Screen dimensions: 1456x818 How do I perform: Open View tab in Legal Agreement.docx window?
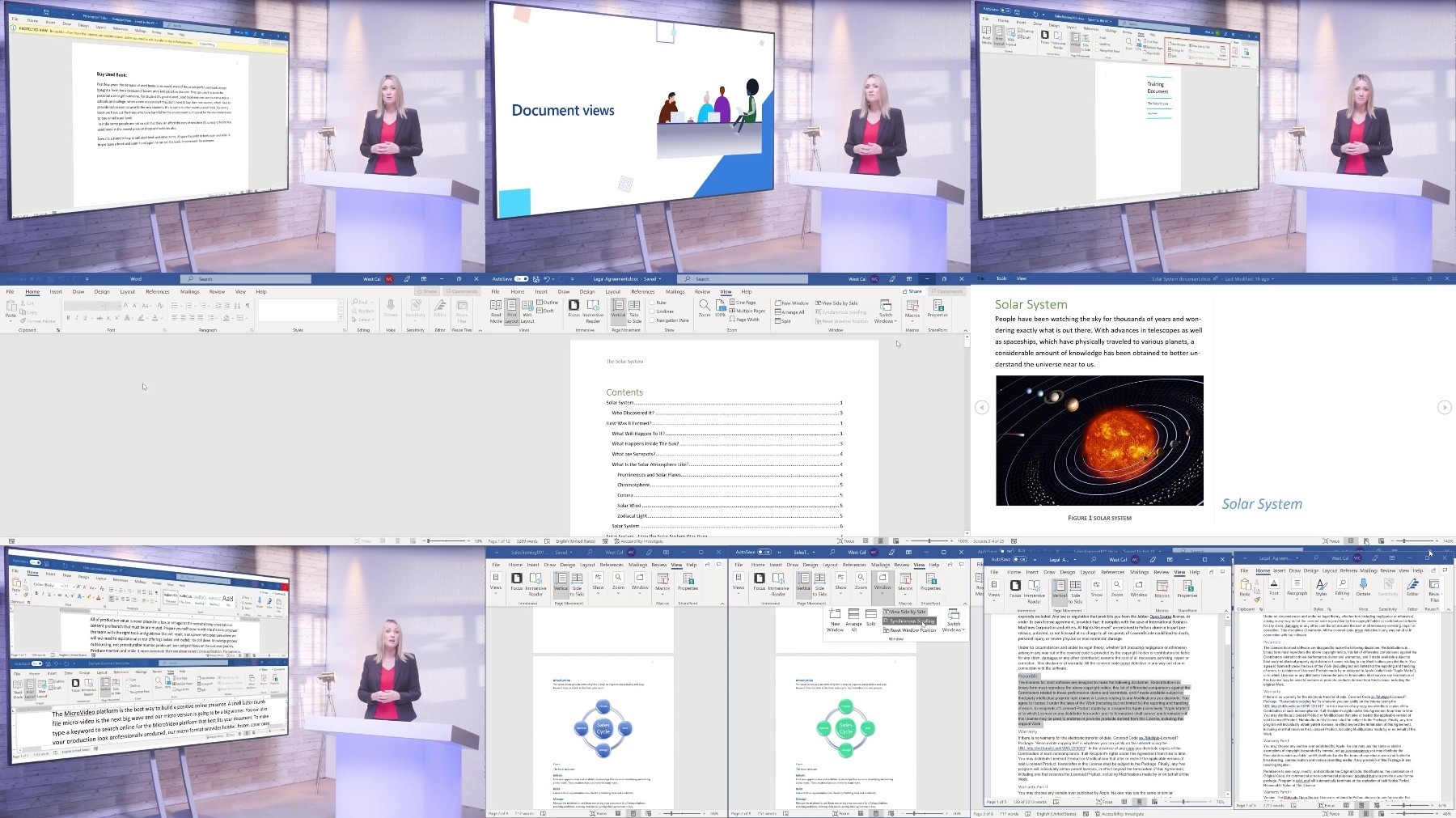click(726, 291)
